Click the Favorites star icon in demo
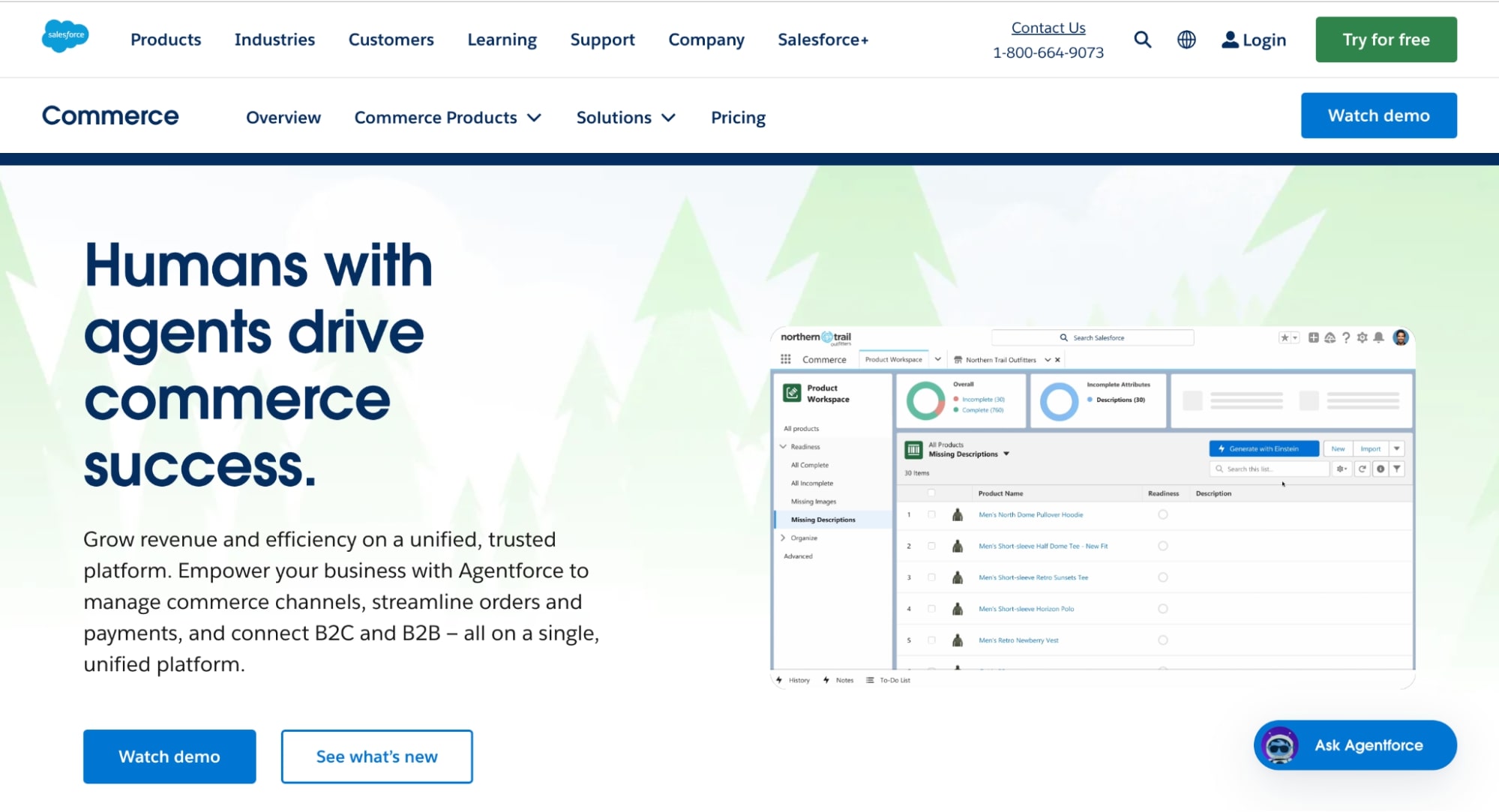The image size is (1499, 812). (1285, 338)
